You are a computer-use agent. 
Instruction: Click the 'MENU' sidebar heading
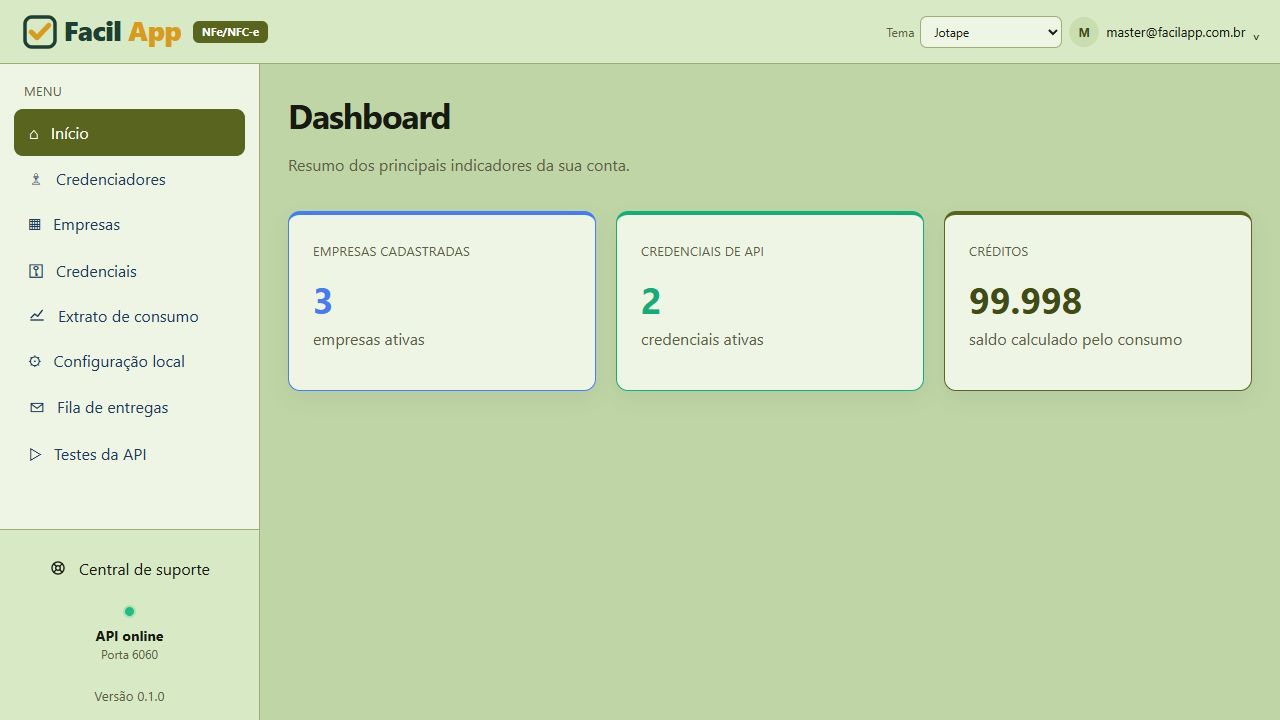(x=43, y=91)
